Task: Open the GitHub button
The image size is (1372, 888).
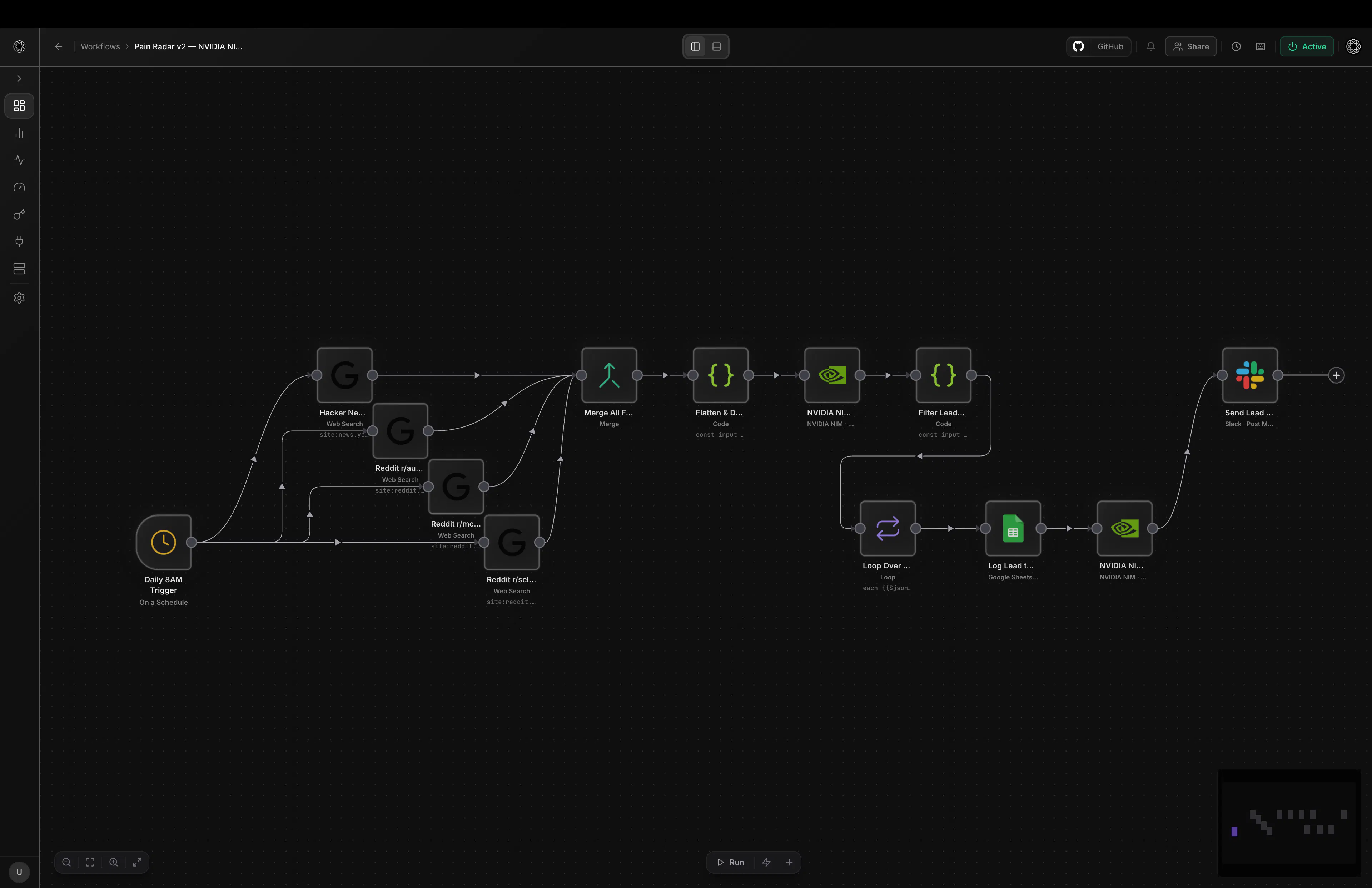Action: click(1099, 46)
